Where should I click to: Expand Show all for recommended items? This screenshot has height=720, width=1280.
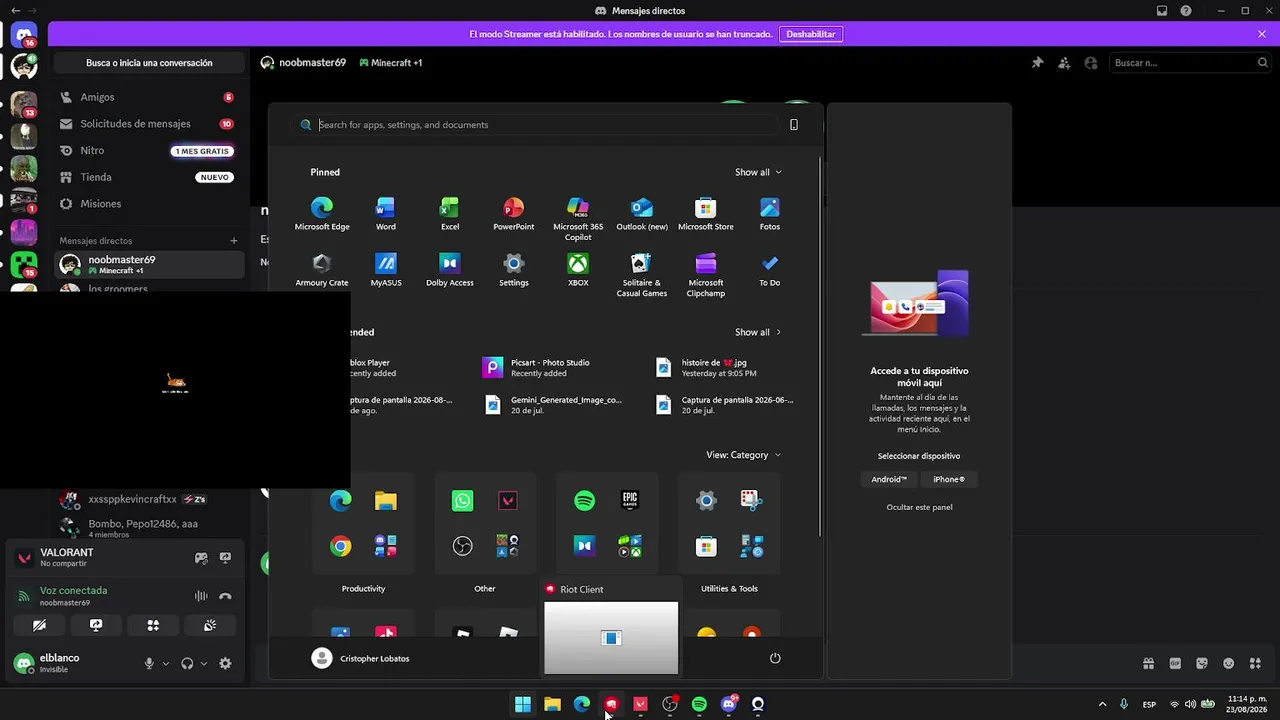tap(758, 332)
